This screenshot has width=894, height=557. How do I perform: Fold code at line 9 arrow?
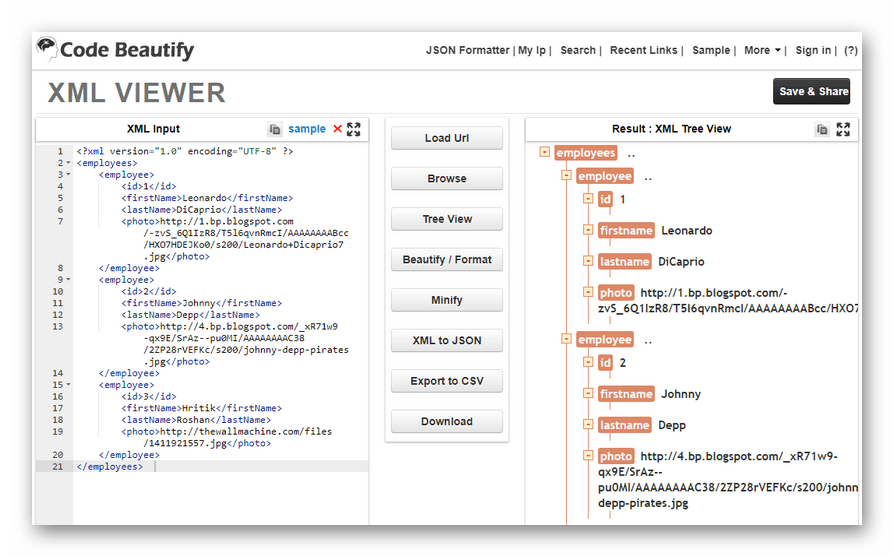click(x=68, y=279)
